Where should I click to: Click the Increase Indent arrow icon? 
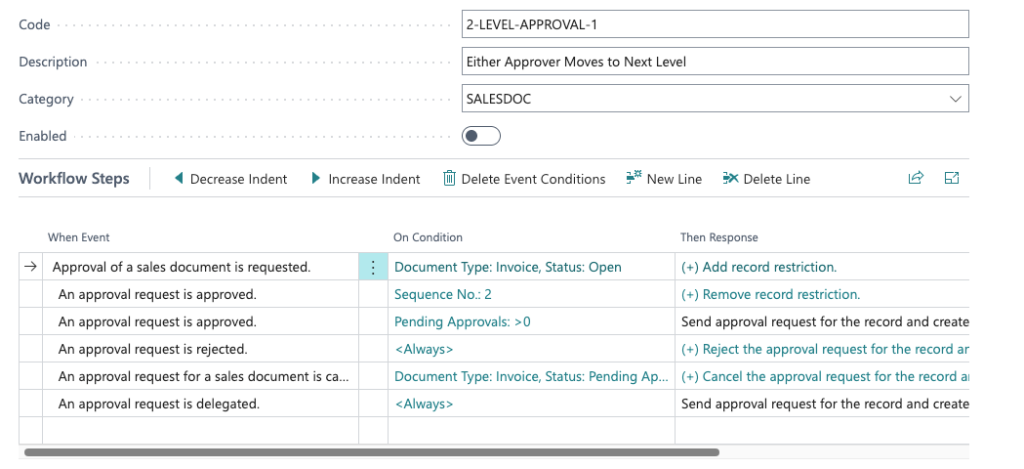(316, 178)
